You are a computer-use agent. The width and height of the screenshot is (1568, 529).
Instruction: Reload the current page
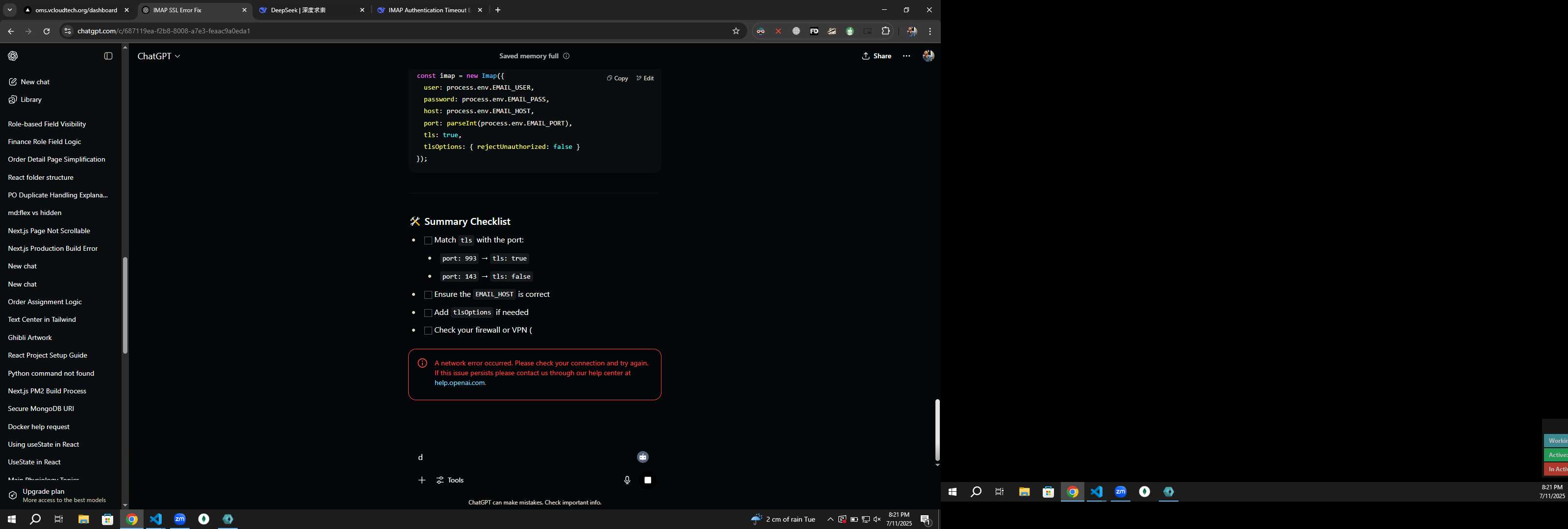46,31
